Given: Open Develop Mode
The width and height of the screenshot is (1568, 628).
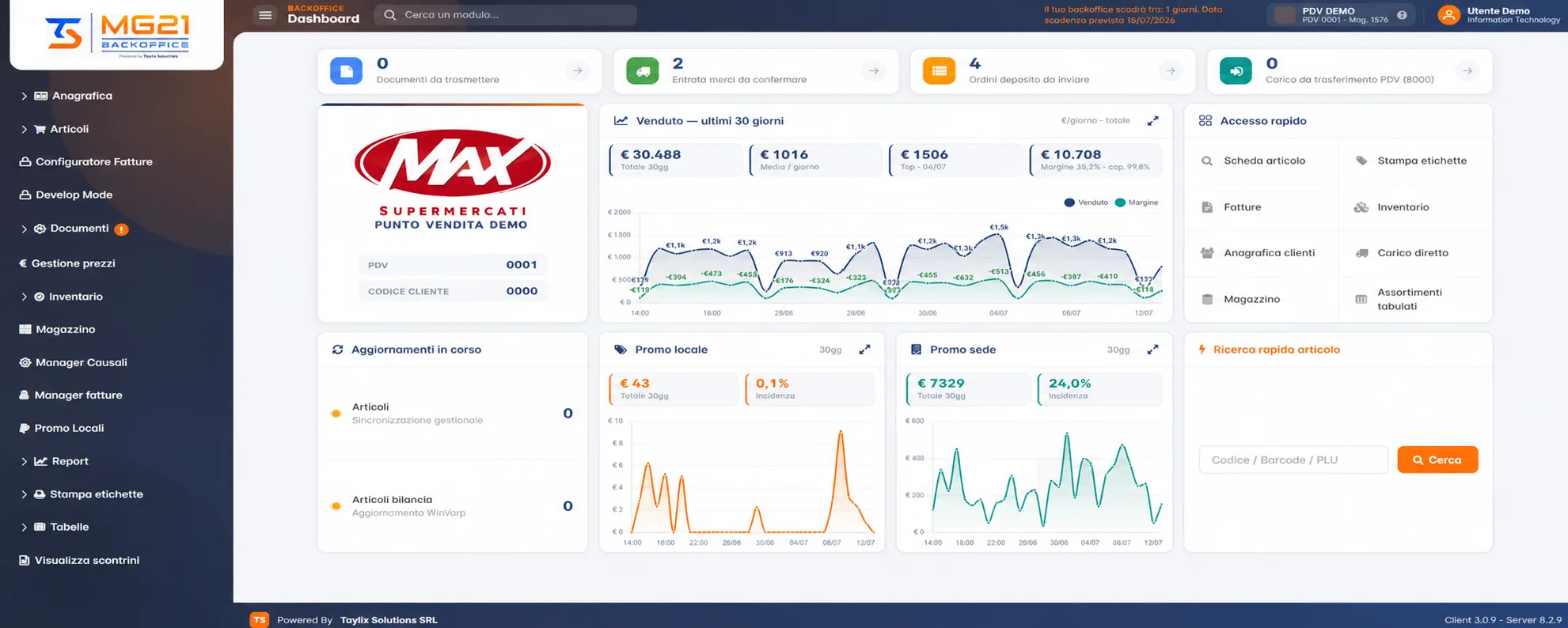Looking at the screenshot, I should point(66,195).
